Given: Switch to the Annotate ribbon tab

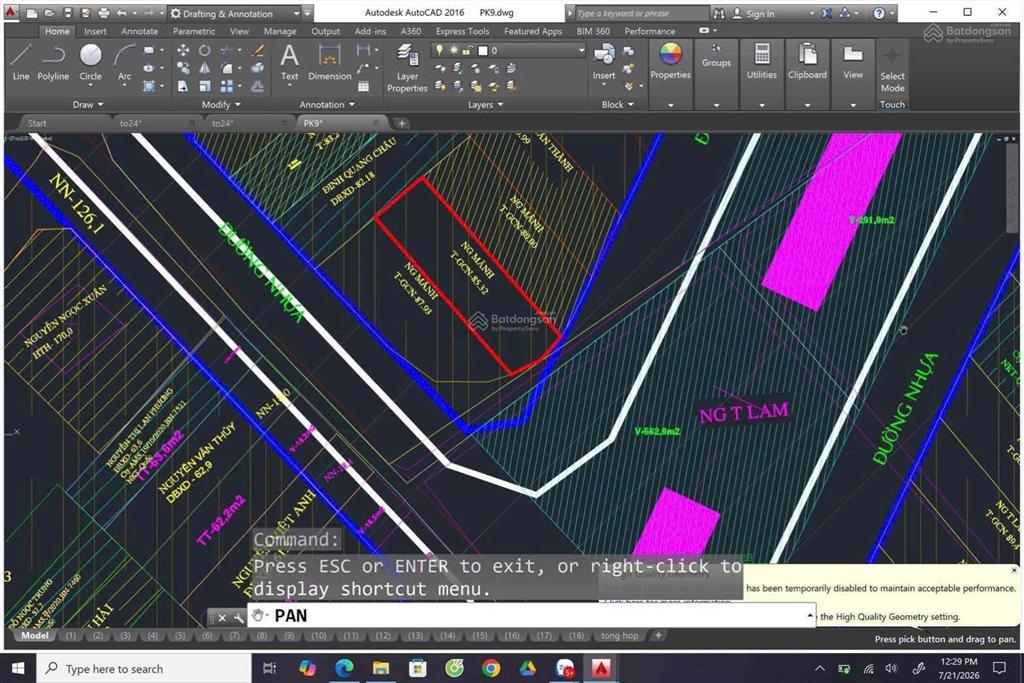Looking at the screenshot, I should 140,31.
